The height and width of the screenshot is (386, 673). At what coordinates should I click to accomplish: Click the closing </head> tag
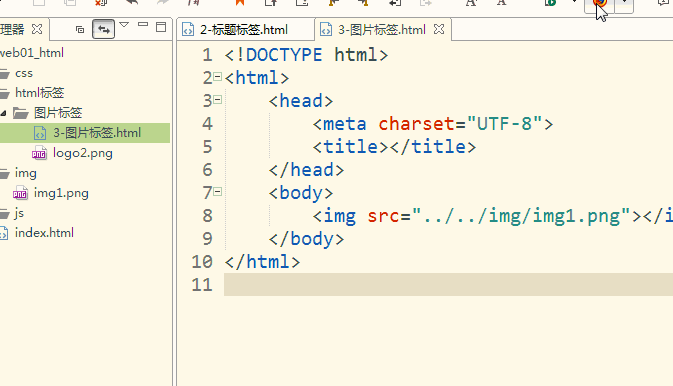[x=306, y=170]
